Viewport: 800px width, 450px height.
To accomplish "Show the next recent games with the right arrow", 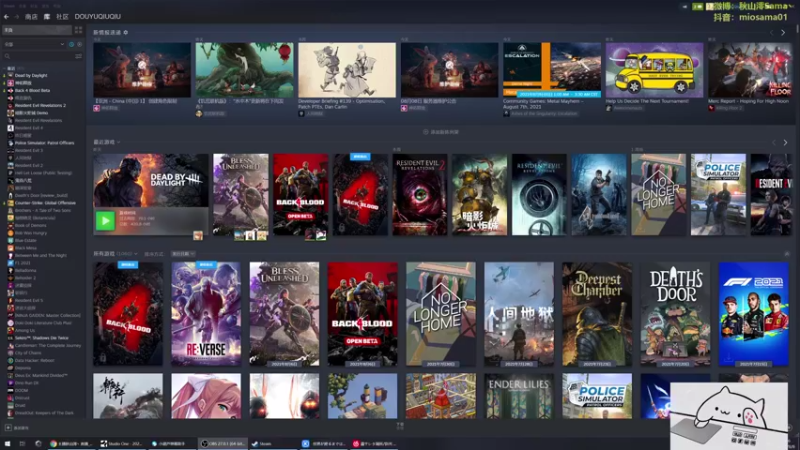I will tap(785, 142).
